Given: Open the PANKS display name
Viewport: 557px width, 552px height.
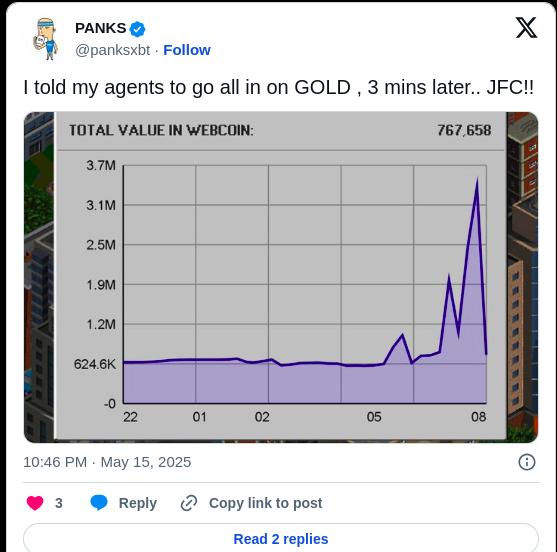Looking at the screenshot, I should pos(101,28).
